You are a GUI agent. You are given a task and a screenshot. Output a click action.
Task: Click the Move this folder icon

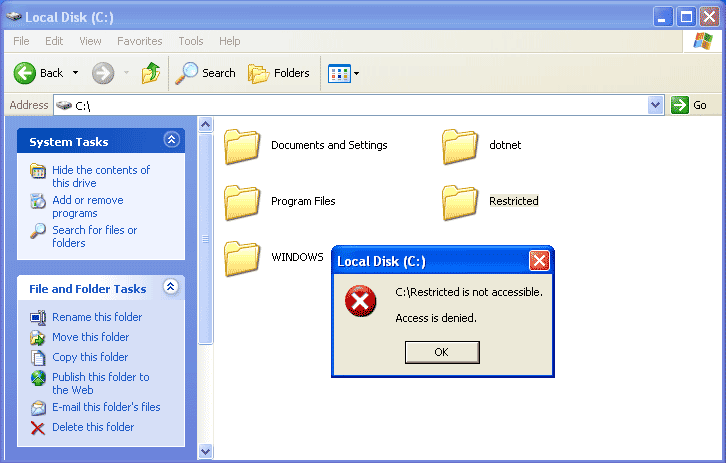pyautogui.click(x=38, y=338)
